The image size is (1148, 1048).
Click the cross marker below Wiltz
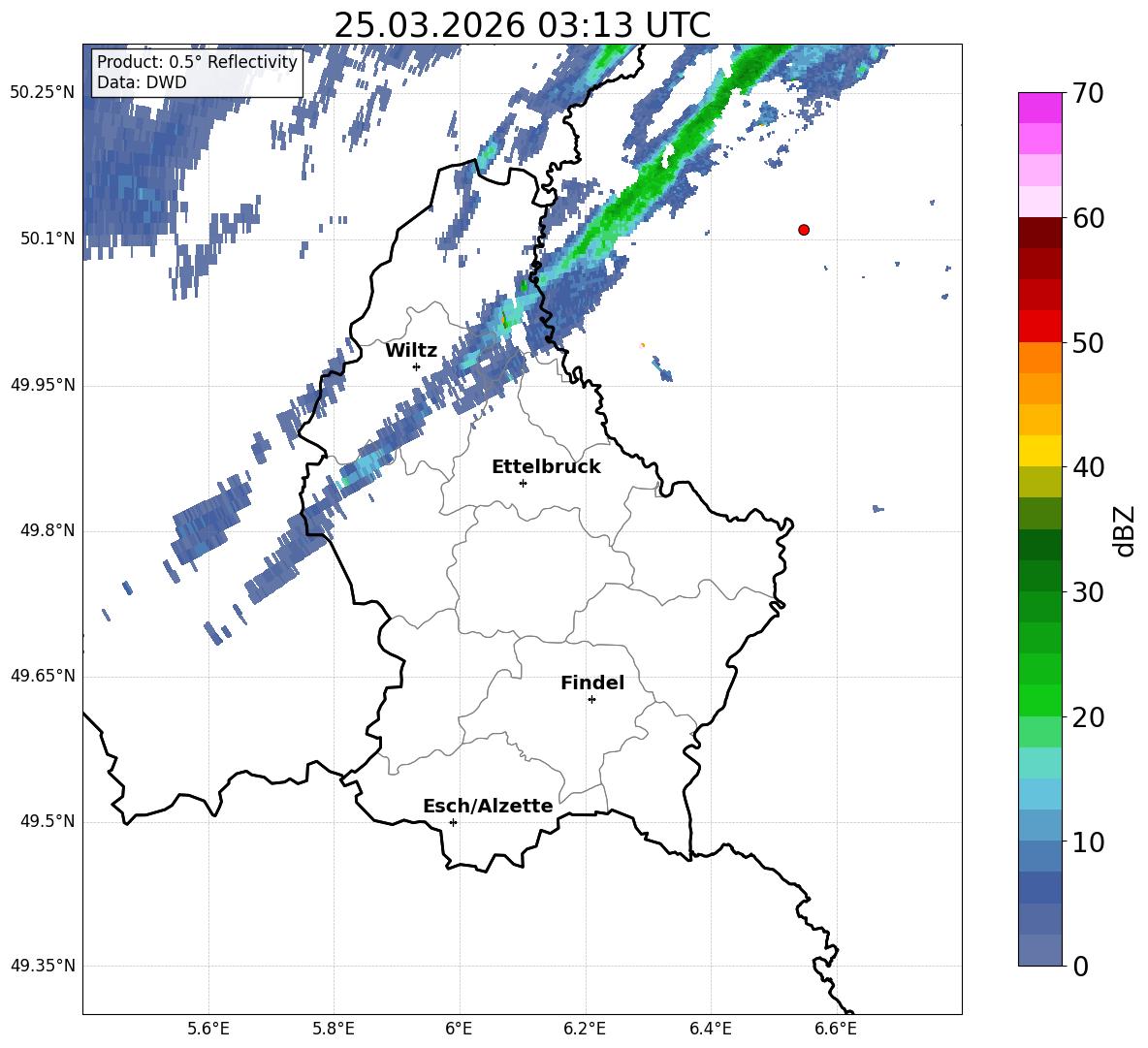[417, 366]
